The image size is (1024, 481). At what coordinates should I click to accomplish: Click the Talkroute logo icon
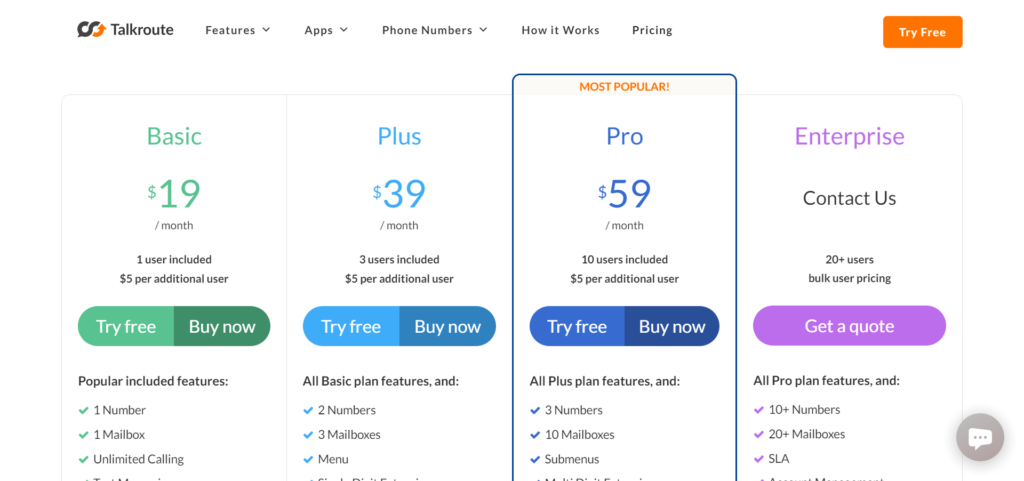click(91, 30)
